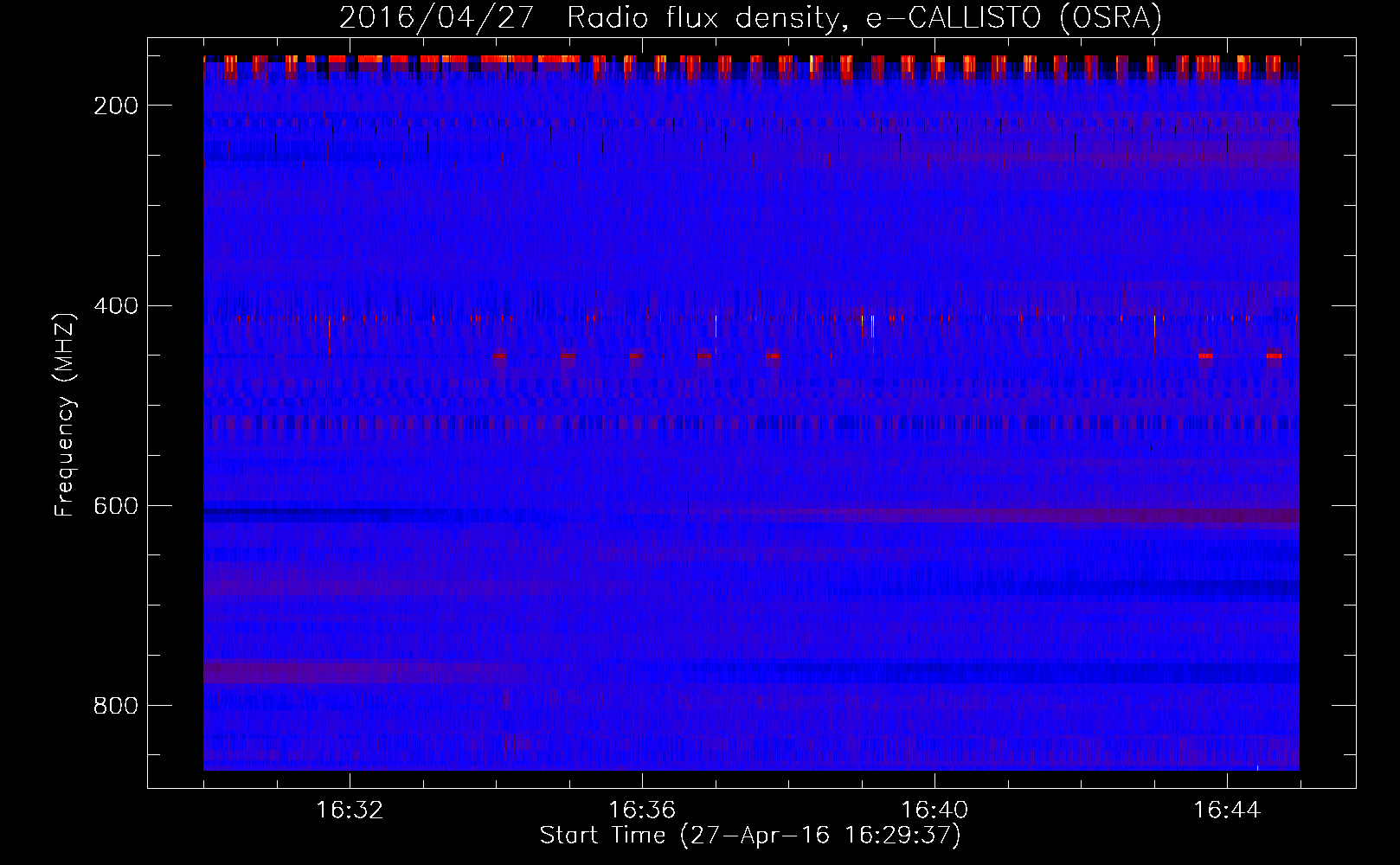Click the 800 frequency tick label

(116, 706)
